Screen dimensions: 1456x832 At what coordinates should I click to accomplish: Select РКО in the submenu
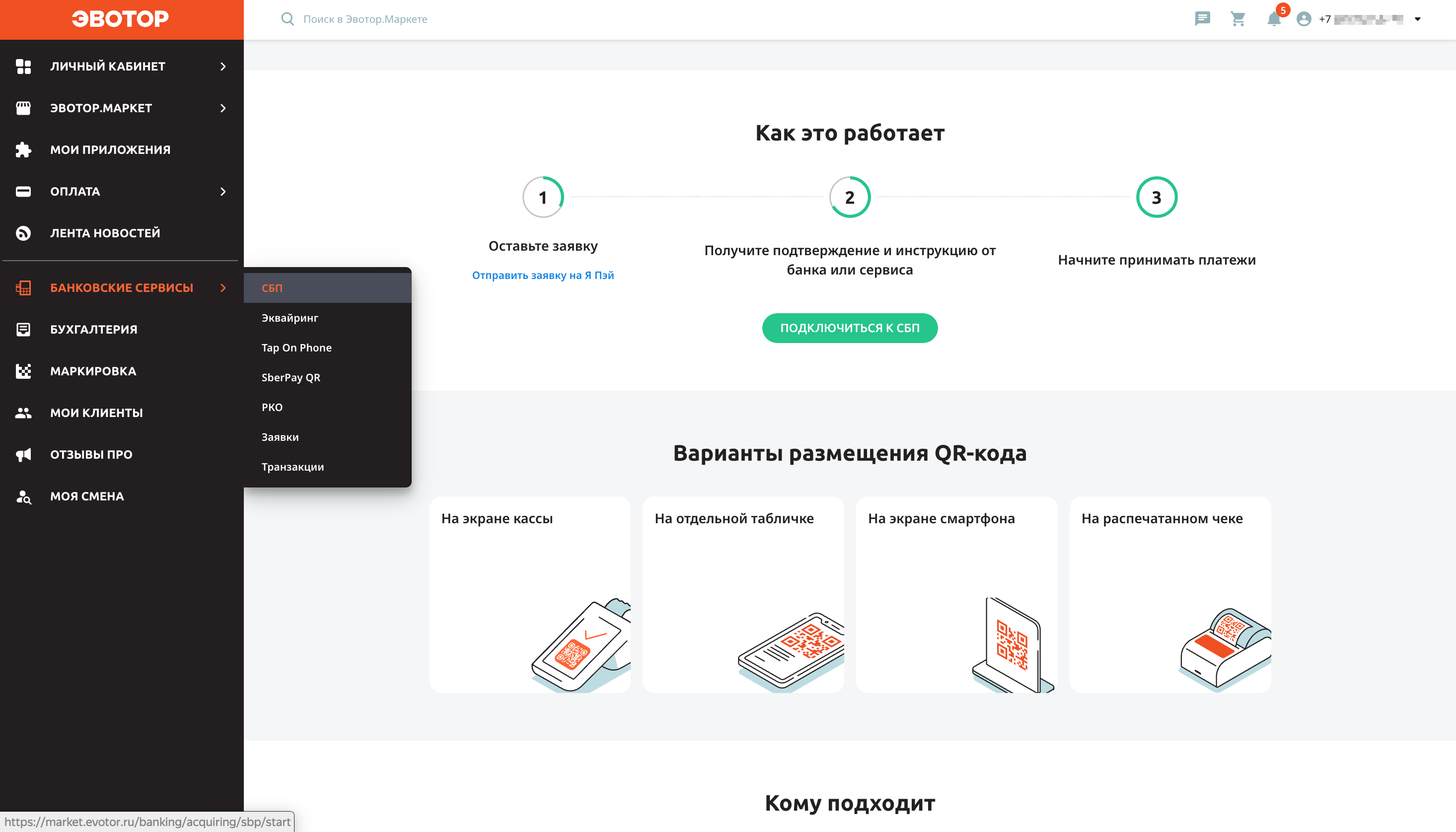(327, 408)
